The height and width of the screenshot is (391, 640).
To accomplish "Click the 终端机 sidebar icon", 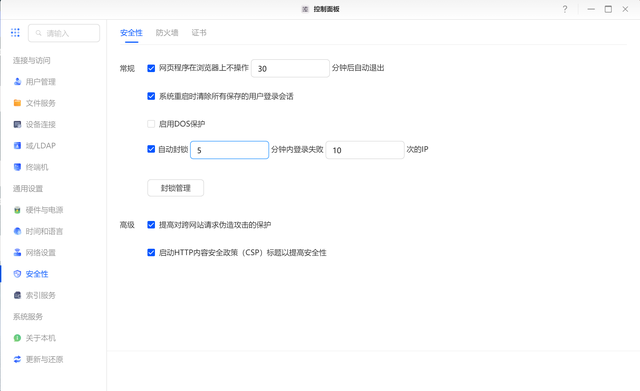I will [17, 167].
